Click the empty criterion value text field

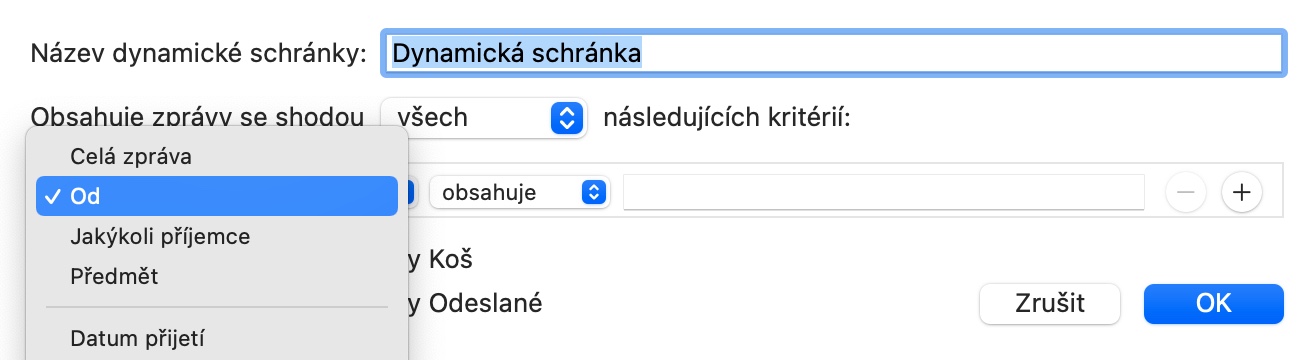[884, 192]
